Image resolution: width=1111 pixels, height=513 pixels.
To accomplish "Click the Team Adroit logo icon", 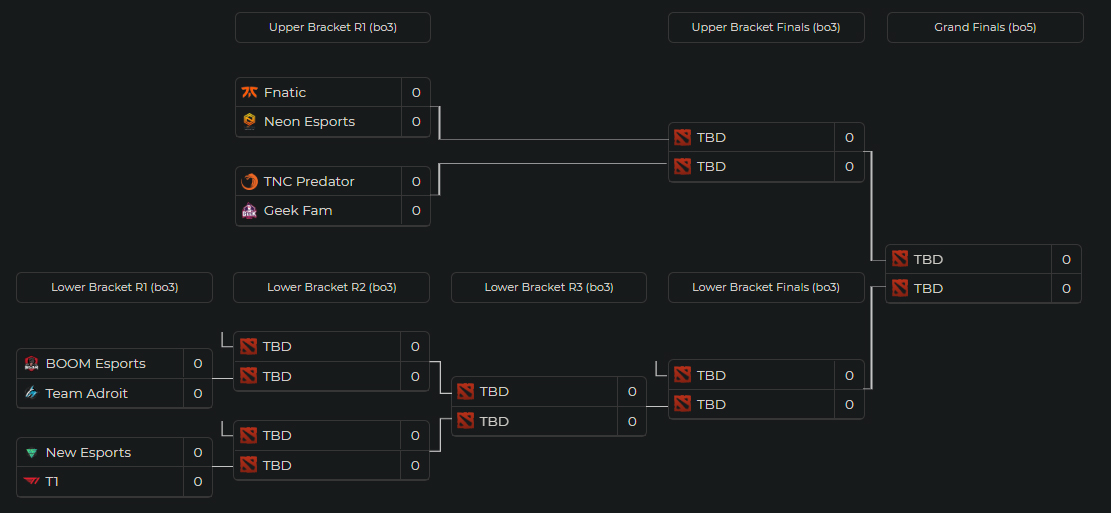I will coord(31,393).
